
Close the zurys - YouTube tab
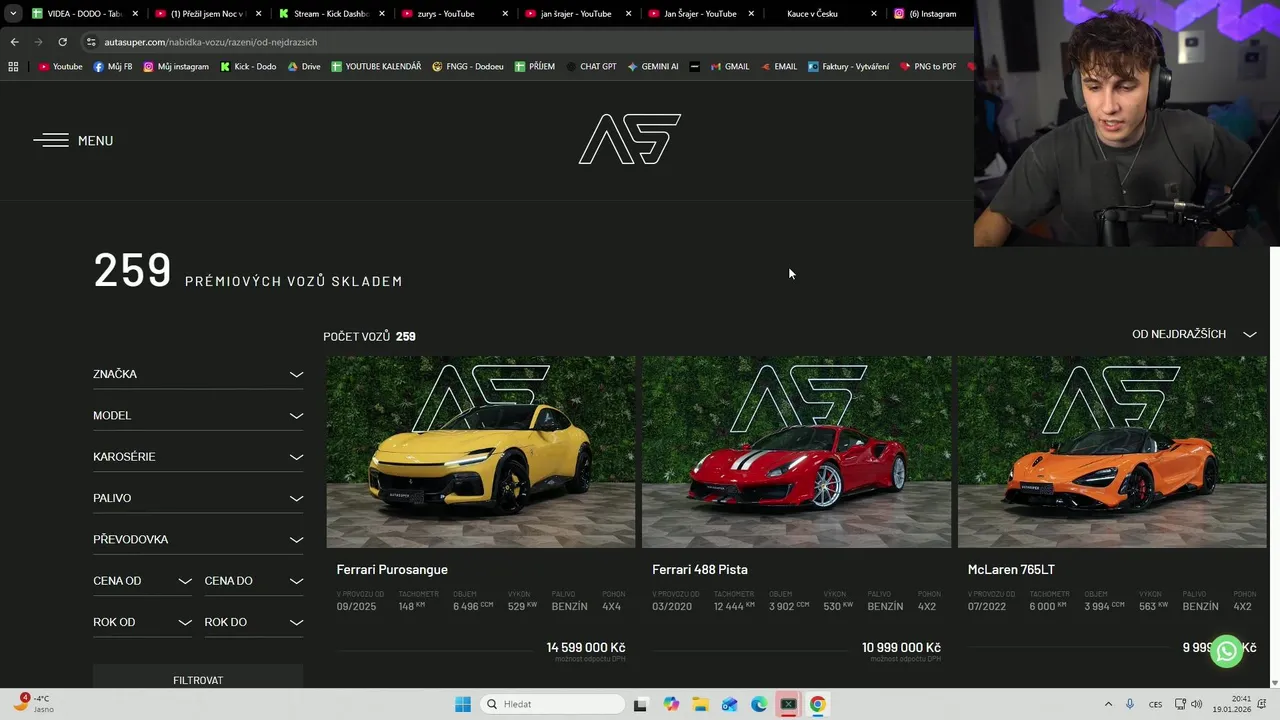[x=505, y=14]
